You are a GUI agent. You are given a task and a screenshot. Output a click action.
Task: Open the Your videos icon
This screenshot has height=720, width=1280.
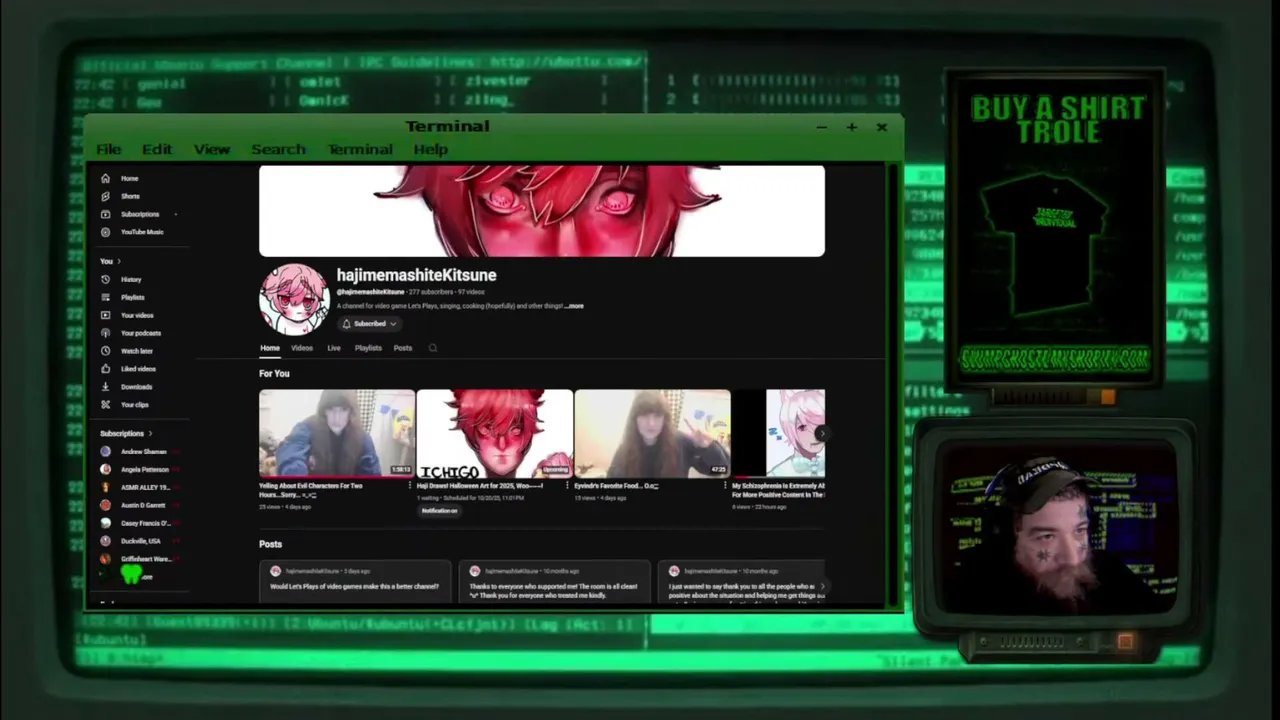point(105,315)
